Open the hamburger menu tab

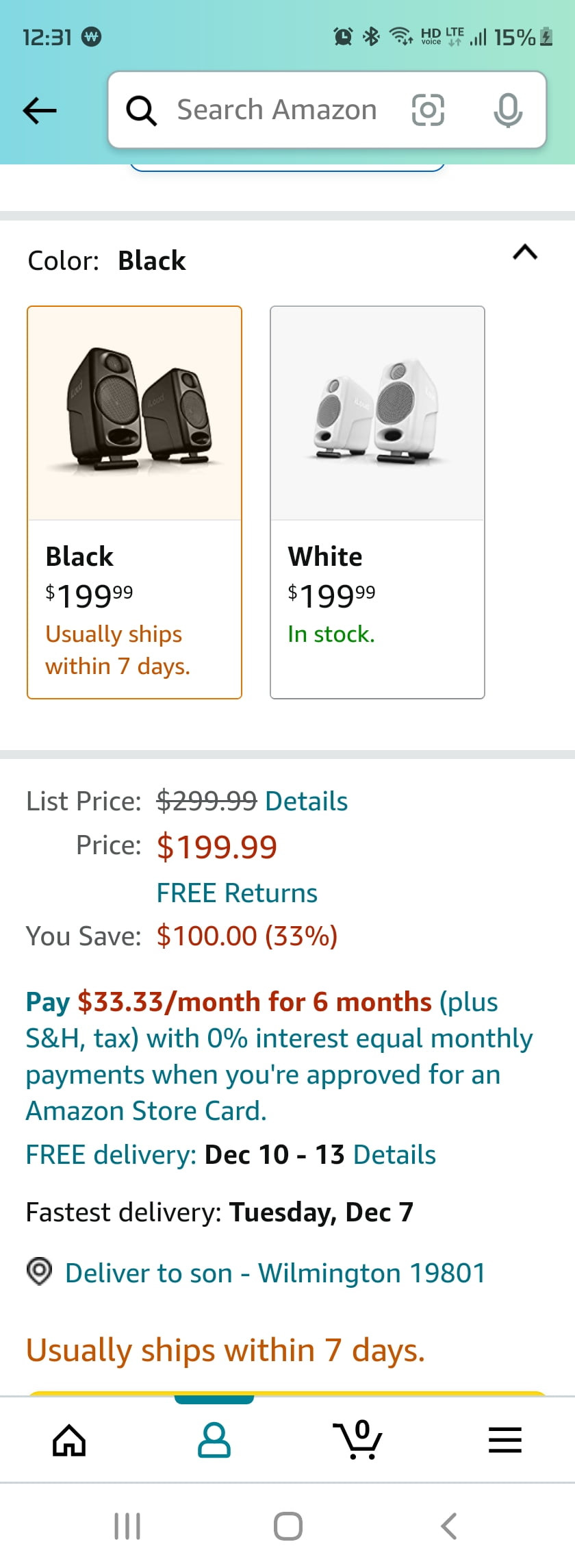pyautogui.click(x=505, y=1440)
